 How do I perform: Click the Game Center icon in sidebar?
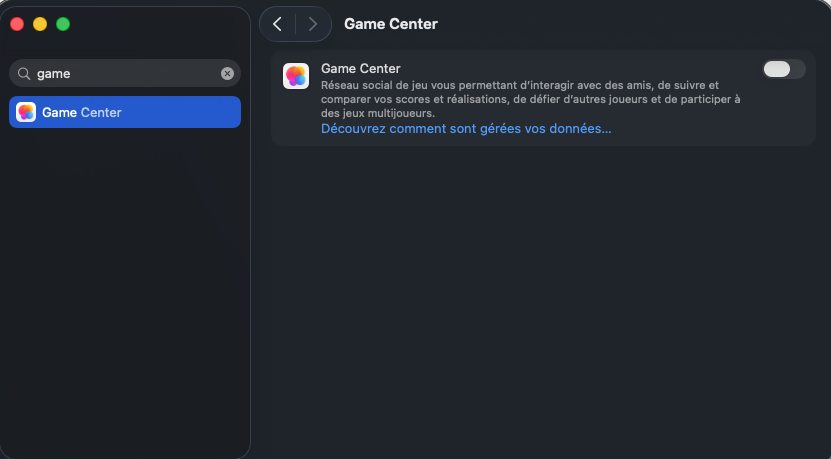(x=26, y=112)
